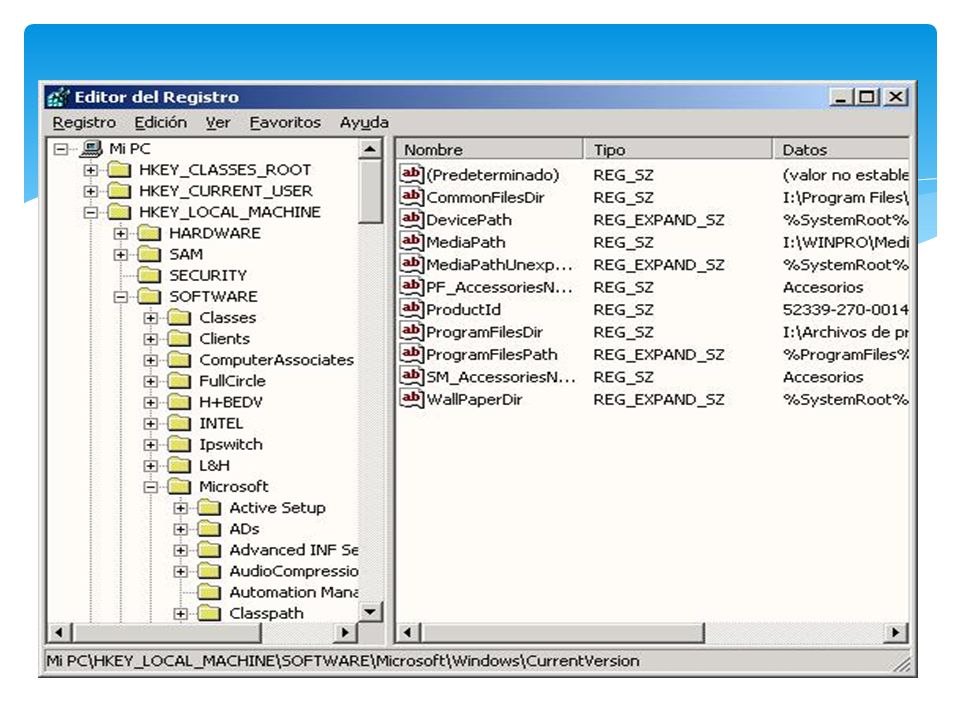Select the Clients folder icon
The image size is (960, 720).
[x=179, y=339]
